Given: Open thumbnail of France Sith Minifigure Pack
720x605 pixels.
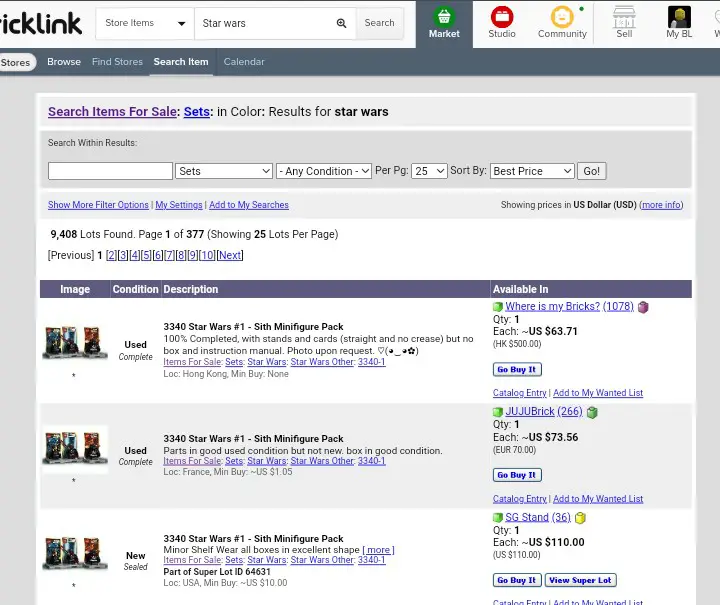Looking at the screenshot, I should (x=75, y=448).
